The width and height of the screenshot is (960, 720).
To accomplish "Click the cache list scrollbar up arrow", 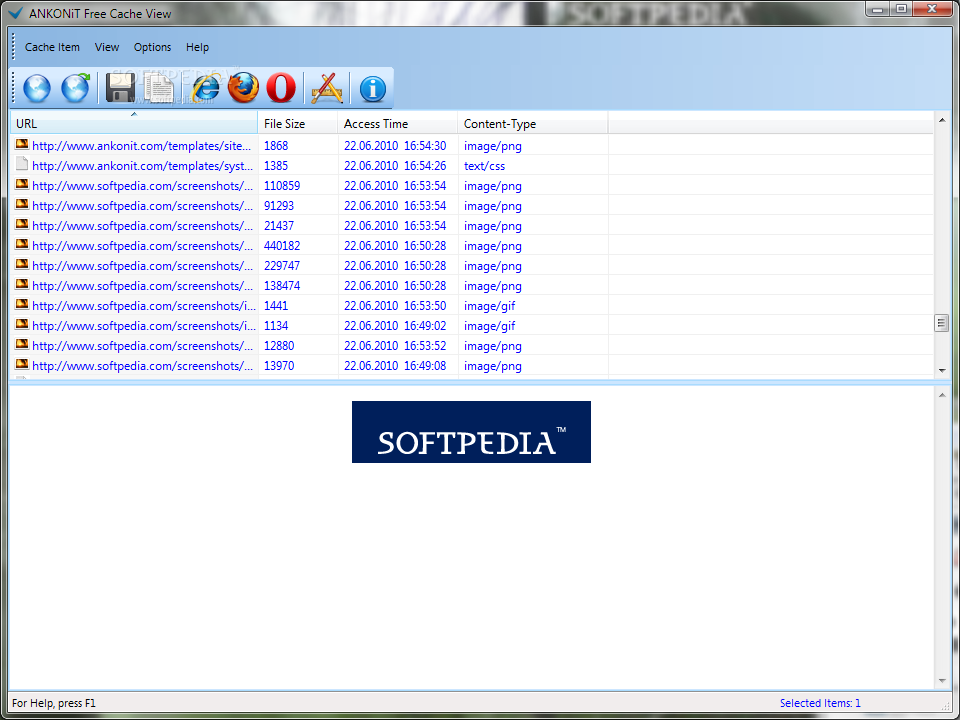I will click(x=942, y=120).
